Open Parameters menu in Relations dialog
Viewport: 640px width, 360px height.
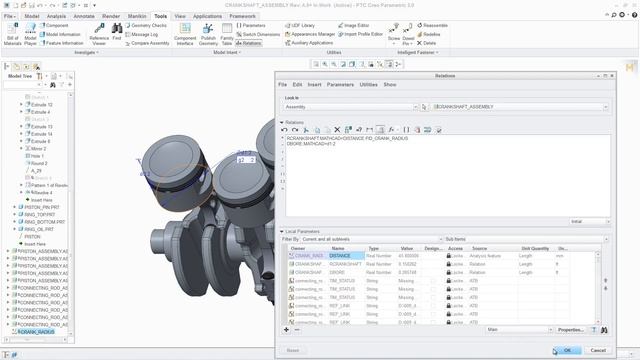340,84
